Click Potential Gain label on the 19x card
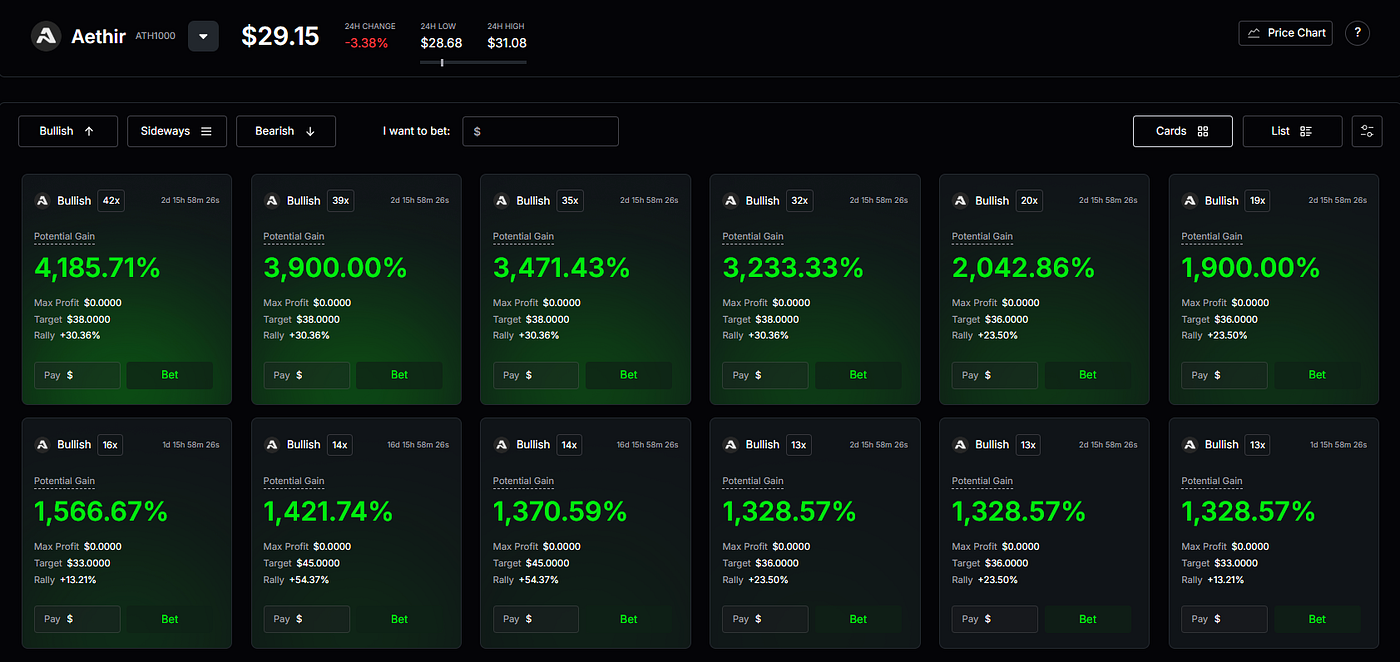This screenshot has height=662, width=1400. pos(1212,237)
